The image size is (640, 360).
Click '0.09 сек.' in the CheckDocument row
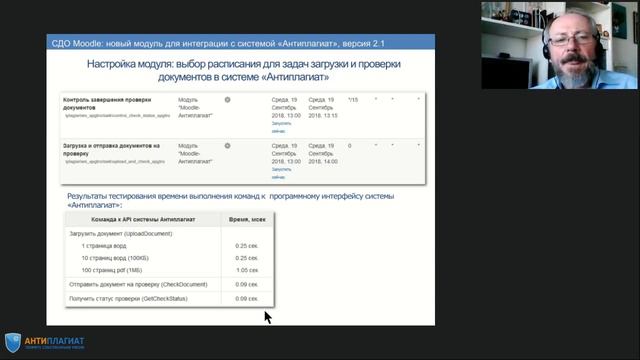coord(247,284)
